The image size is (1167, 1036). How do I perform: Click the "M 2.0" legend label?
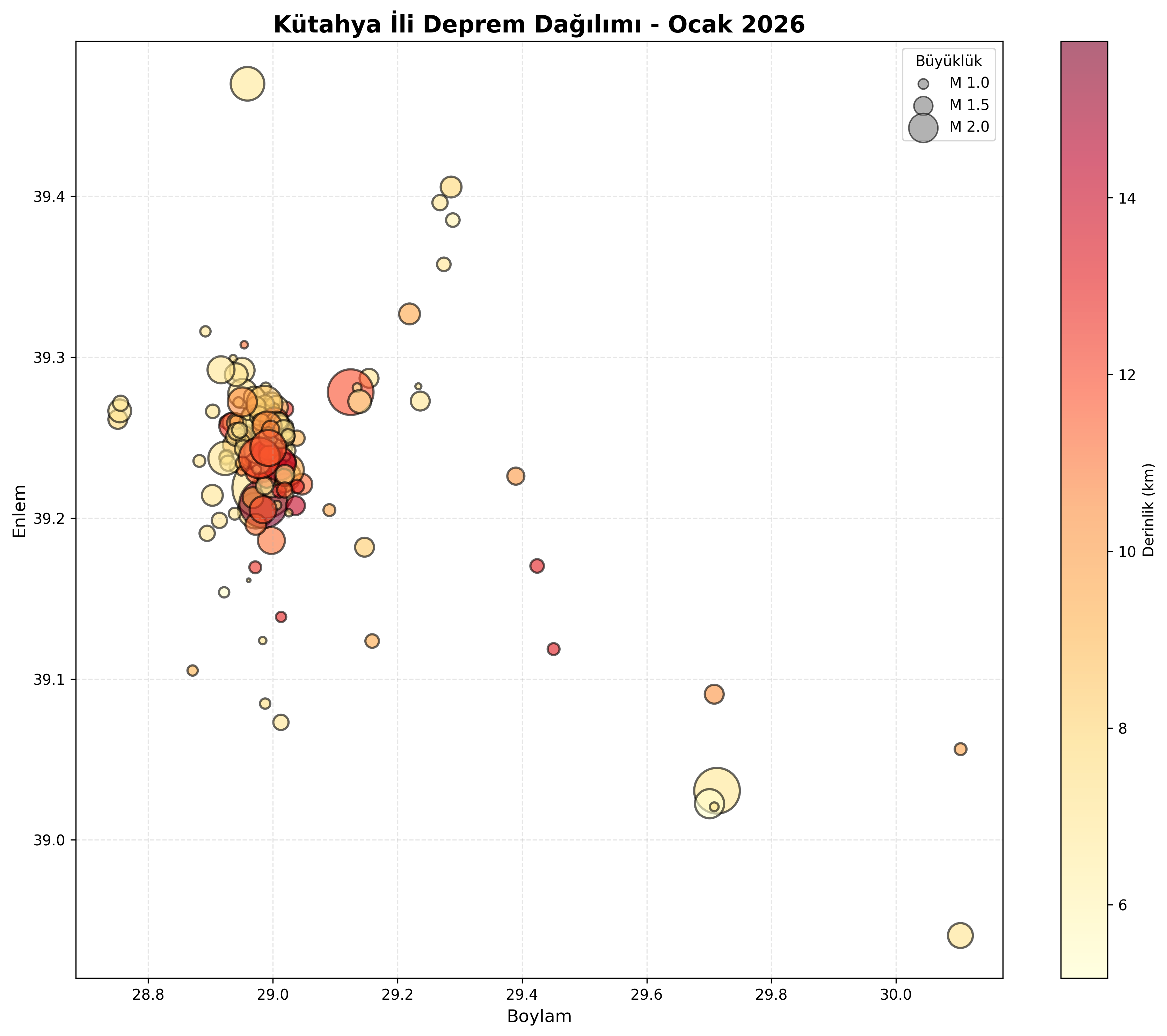pos(969,127)
